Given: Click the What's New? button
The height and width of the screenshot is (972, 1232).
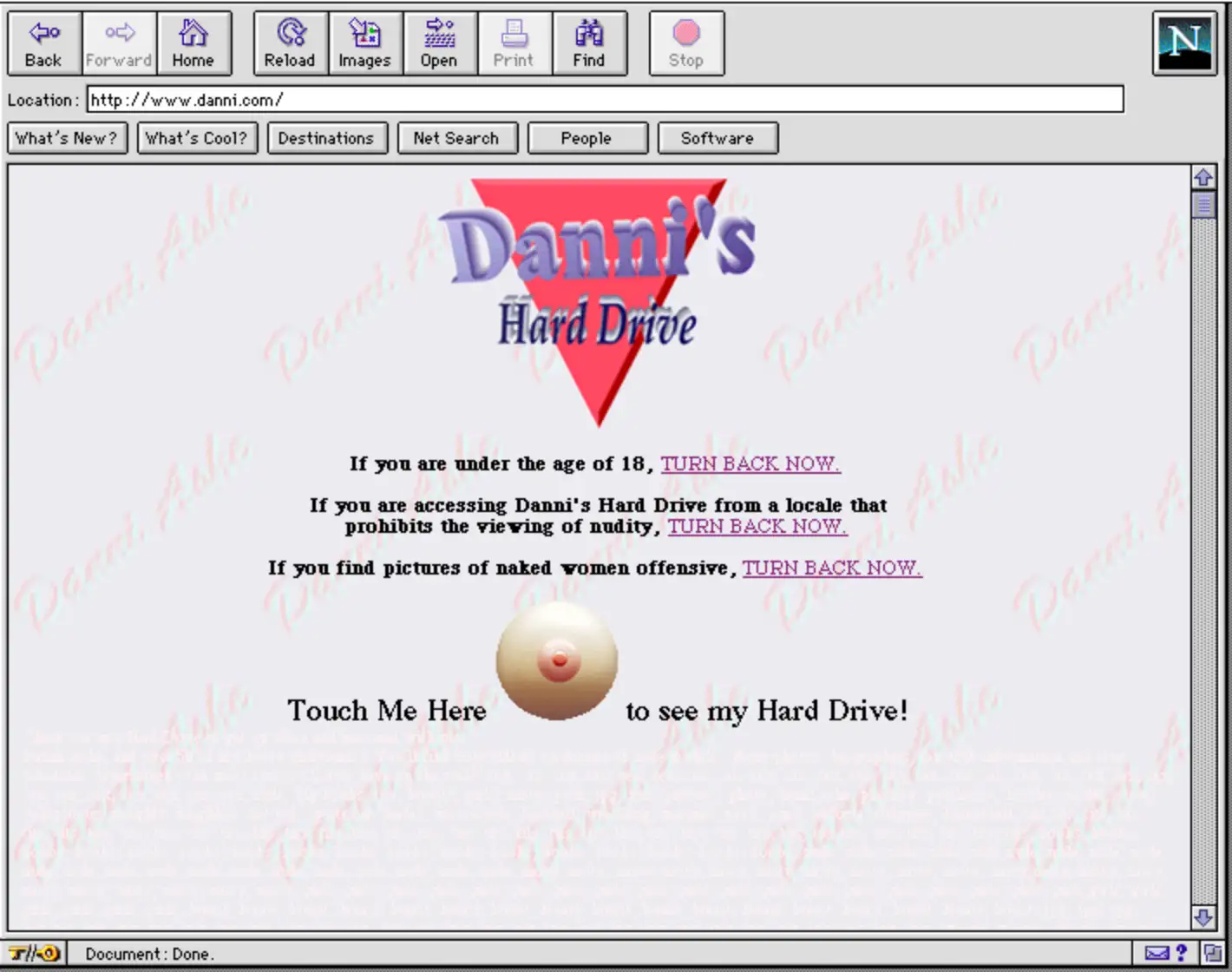Looking at the screenshot, I should point(67,138).
